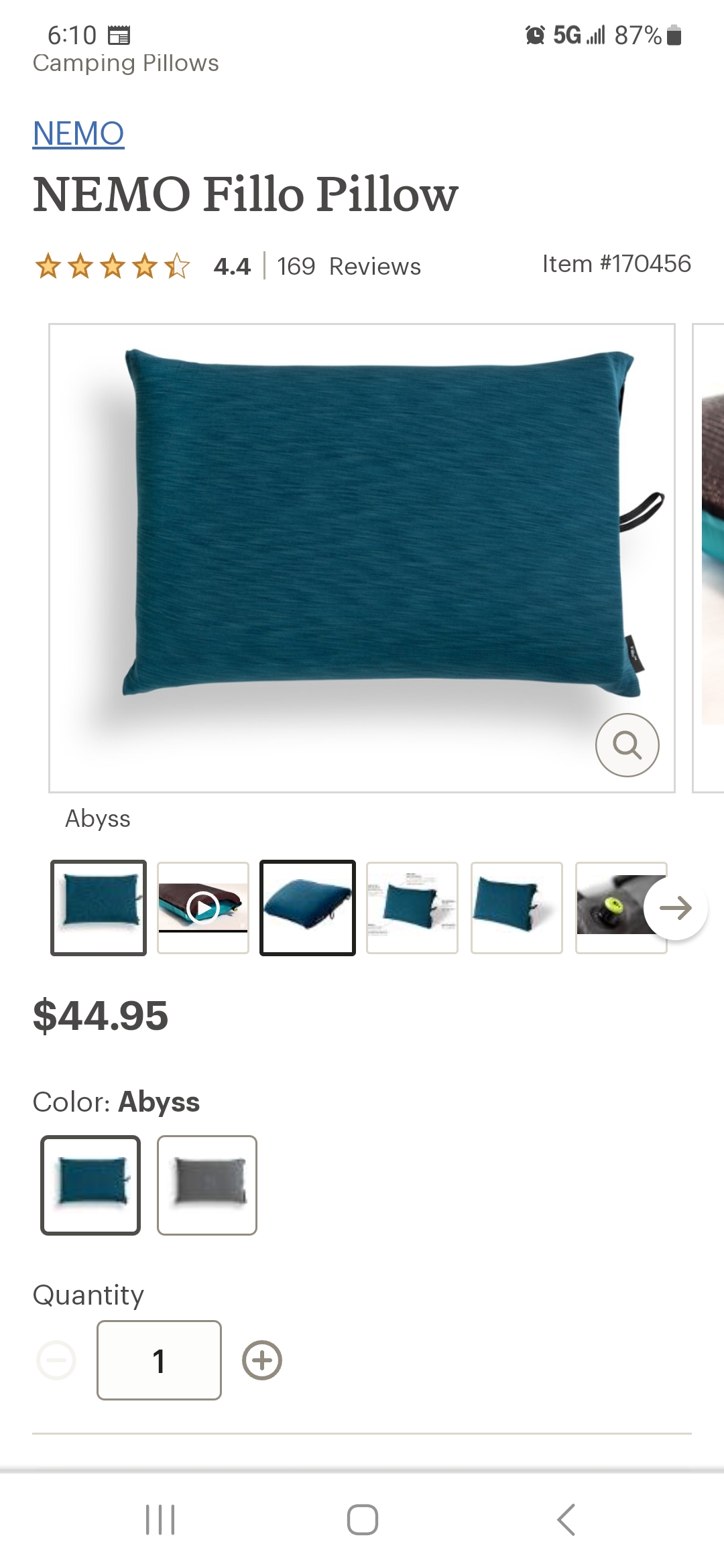Select the labeled diagram pillow thumbnail
The image size is (724, 1568).
point(412,908)
